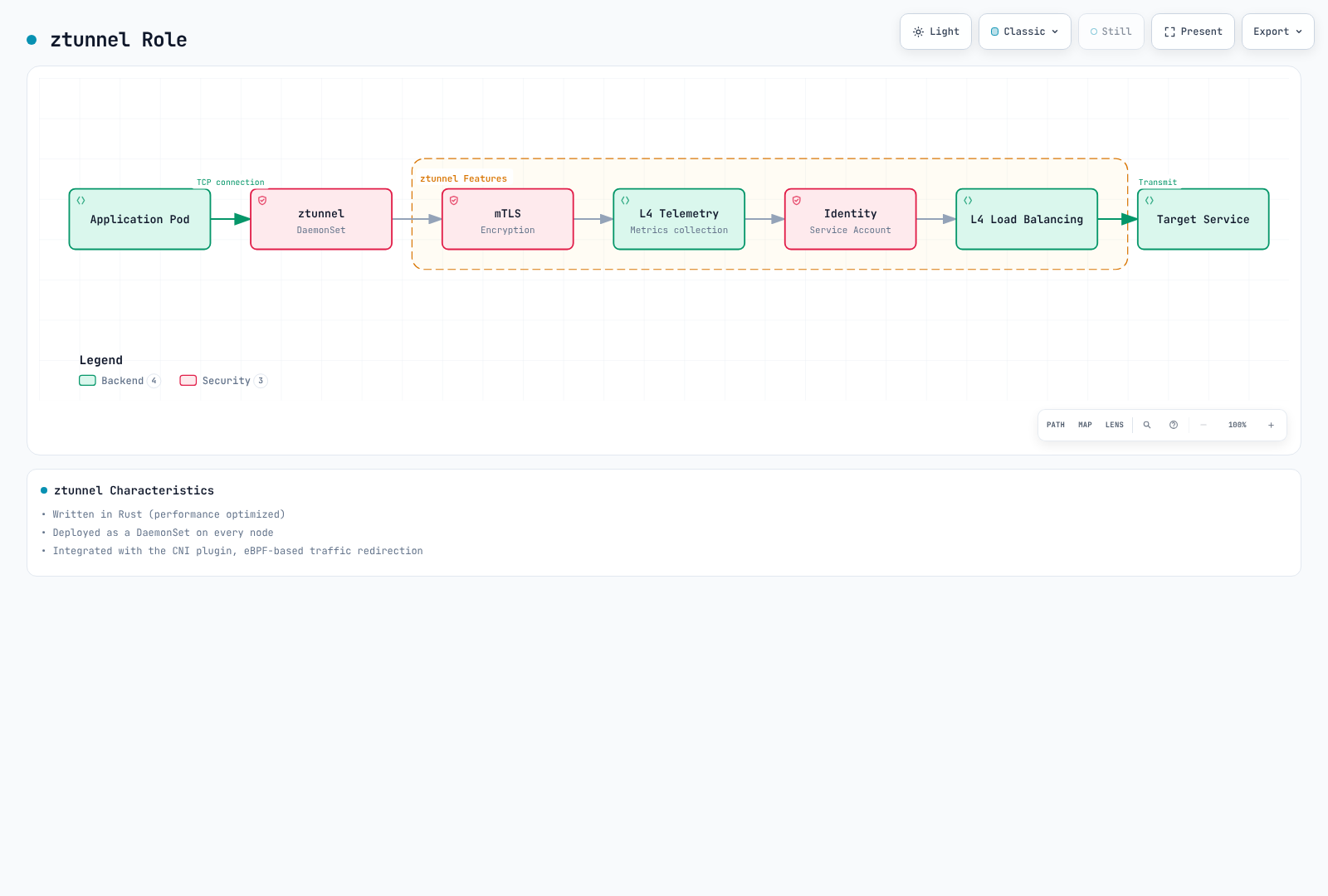This screenshot has width=1328, height=896.
Task: Click the 'ztunnel Features' group label
Action: tap(463, 178)
